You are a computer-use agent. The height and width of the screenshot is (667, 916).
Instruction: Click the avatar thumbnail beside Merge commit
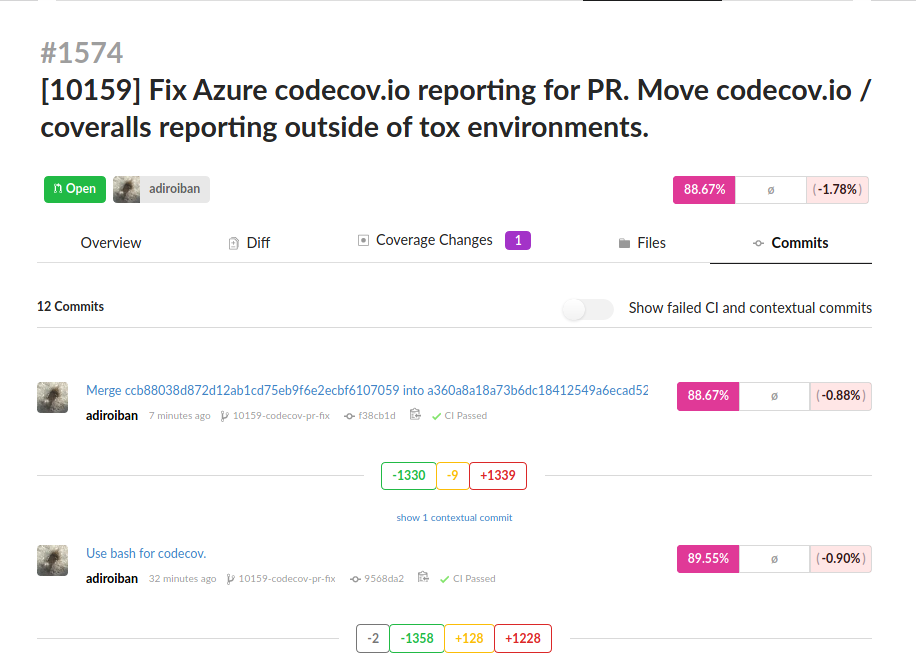pyautogui.click(x=53, y=397)
